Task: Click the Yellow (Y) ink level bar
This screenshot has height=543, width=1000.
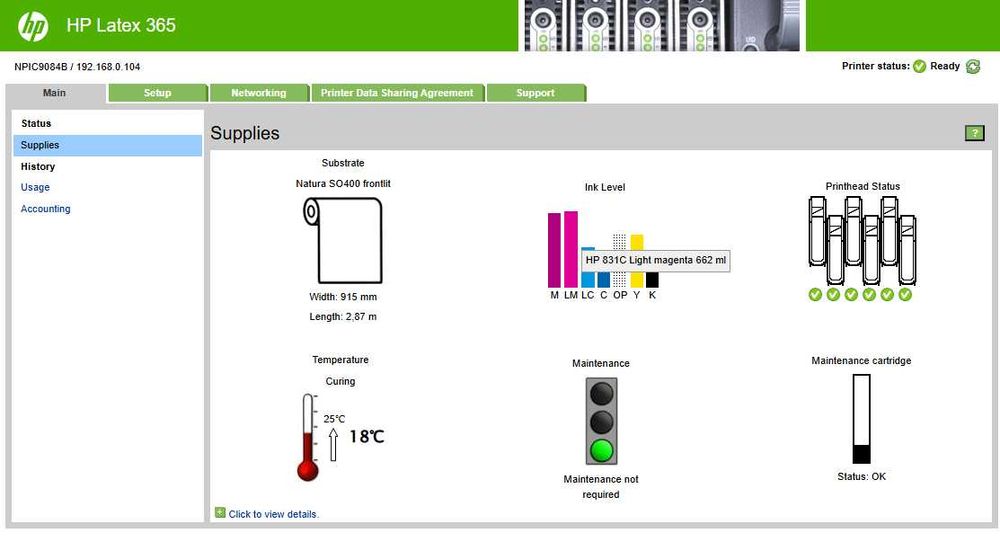Action: (x=636, y=261)
